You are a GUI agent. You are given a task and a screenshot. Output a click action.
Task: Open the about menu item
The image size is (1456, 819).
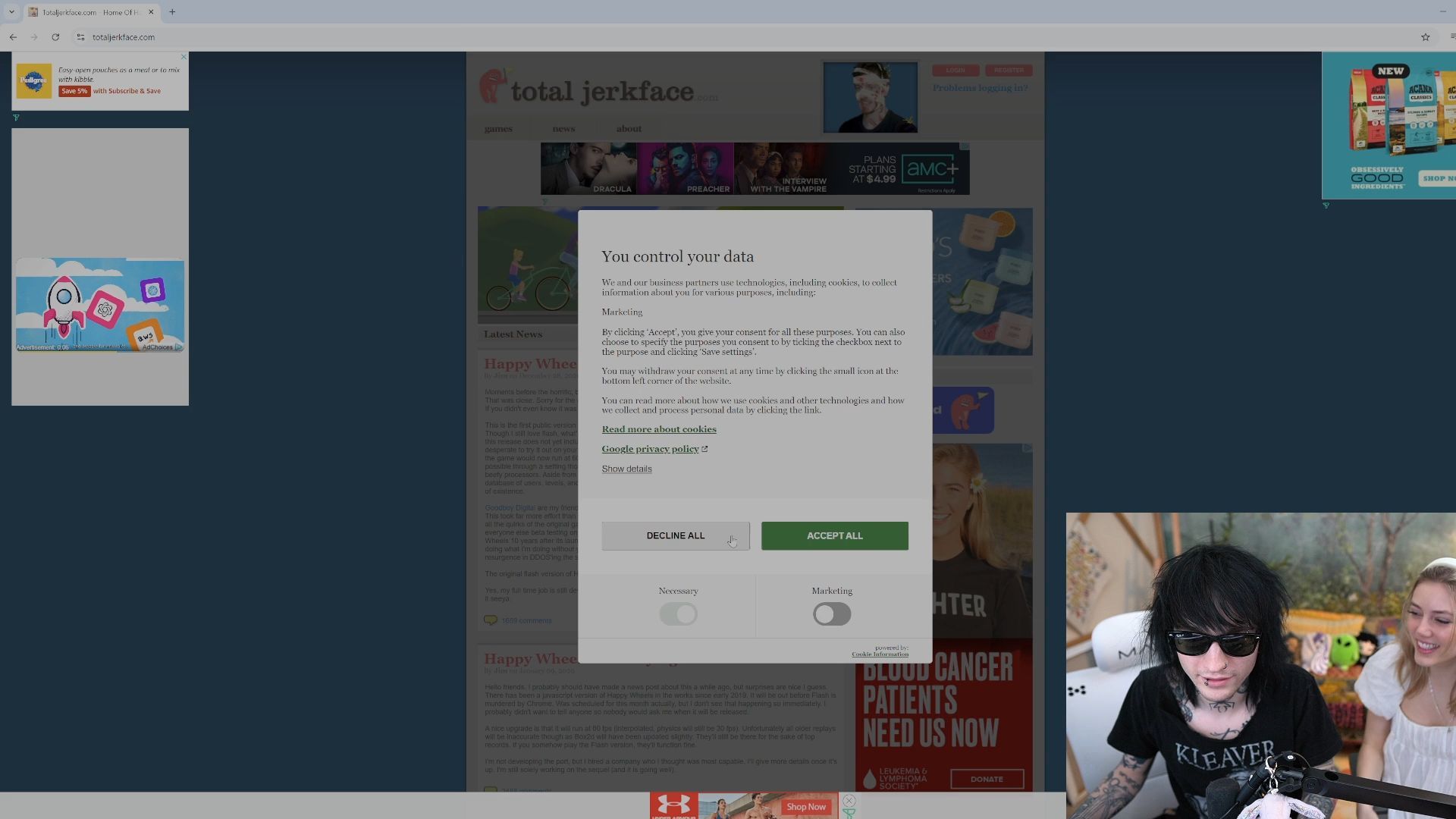629,128
